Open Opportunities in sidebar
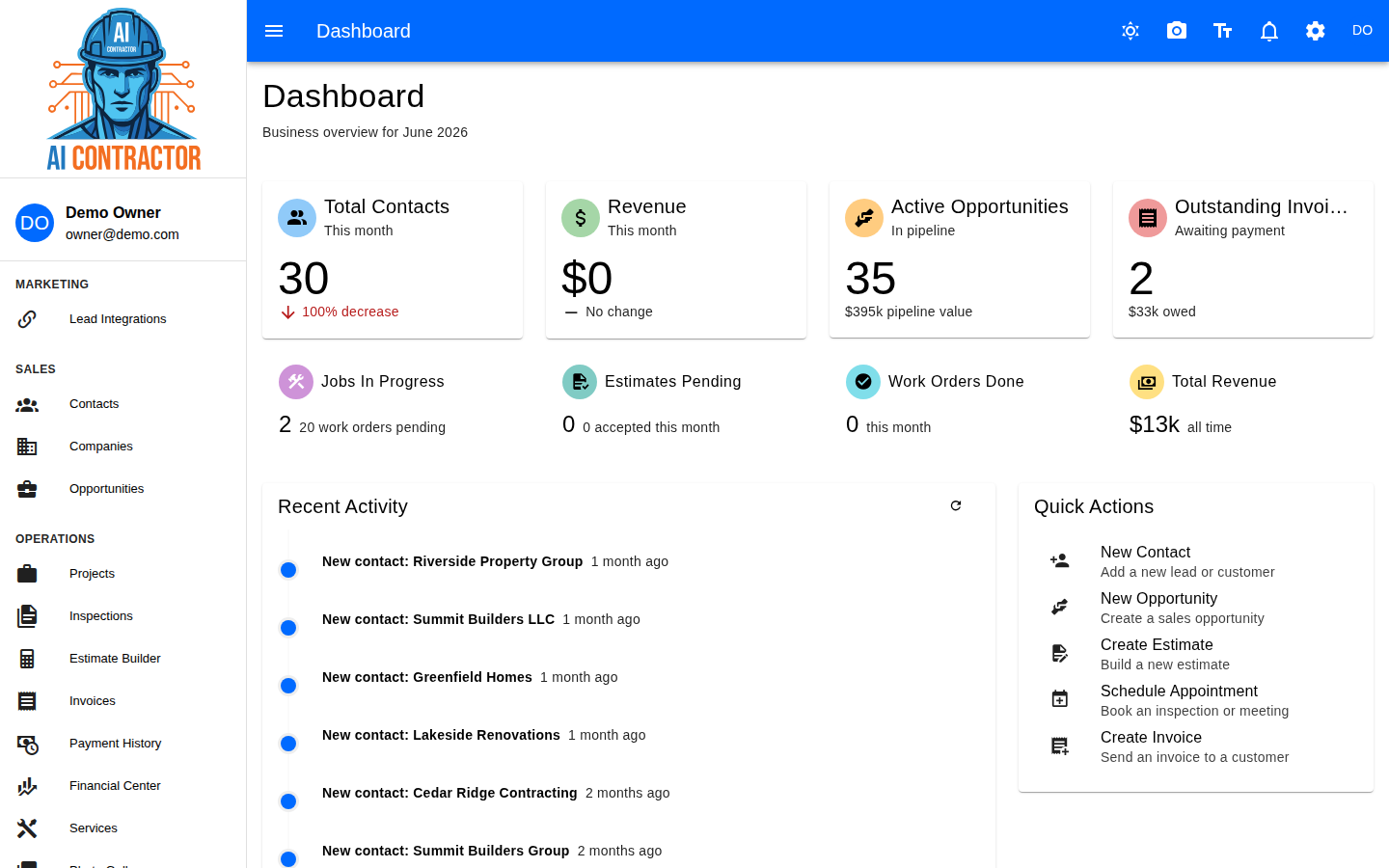 coord(123,489)
